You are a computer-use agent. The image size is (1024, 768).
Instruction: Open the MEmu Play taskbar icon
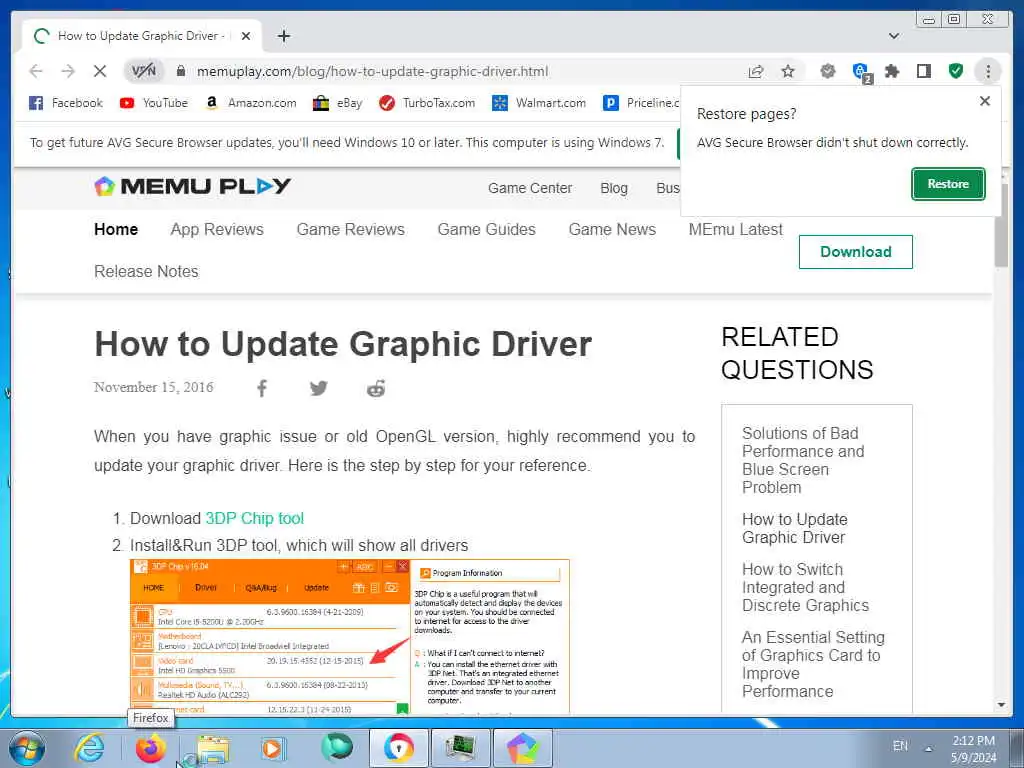tap(523, 748)
